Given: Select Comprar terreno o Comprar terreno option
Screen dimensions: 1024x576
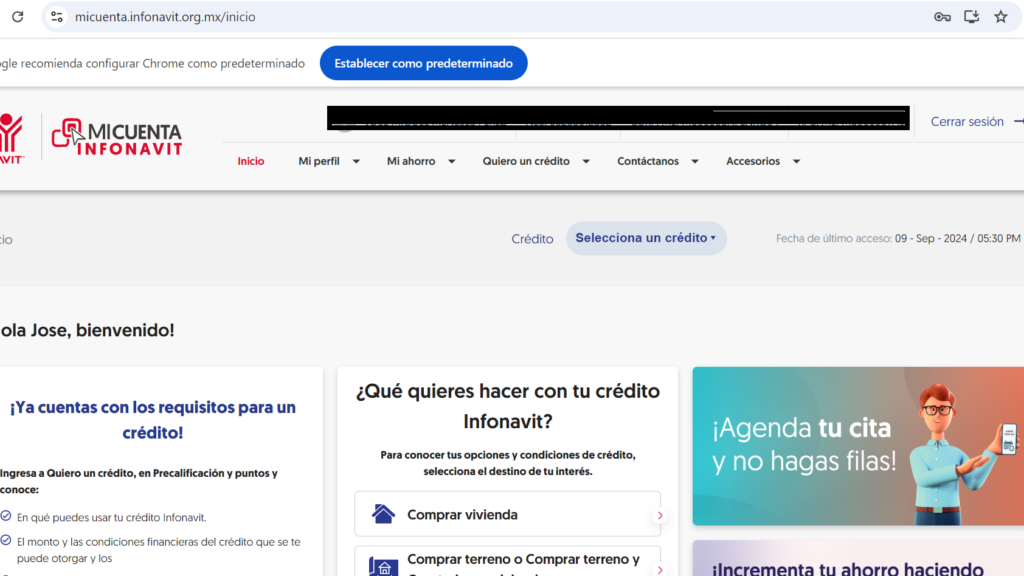Looking at the screenshot, I should (x=507, y=562).
